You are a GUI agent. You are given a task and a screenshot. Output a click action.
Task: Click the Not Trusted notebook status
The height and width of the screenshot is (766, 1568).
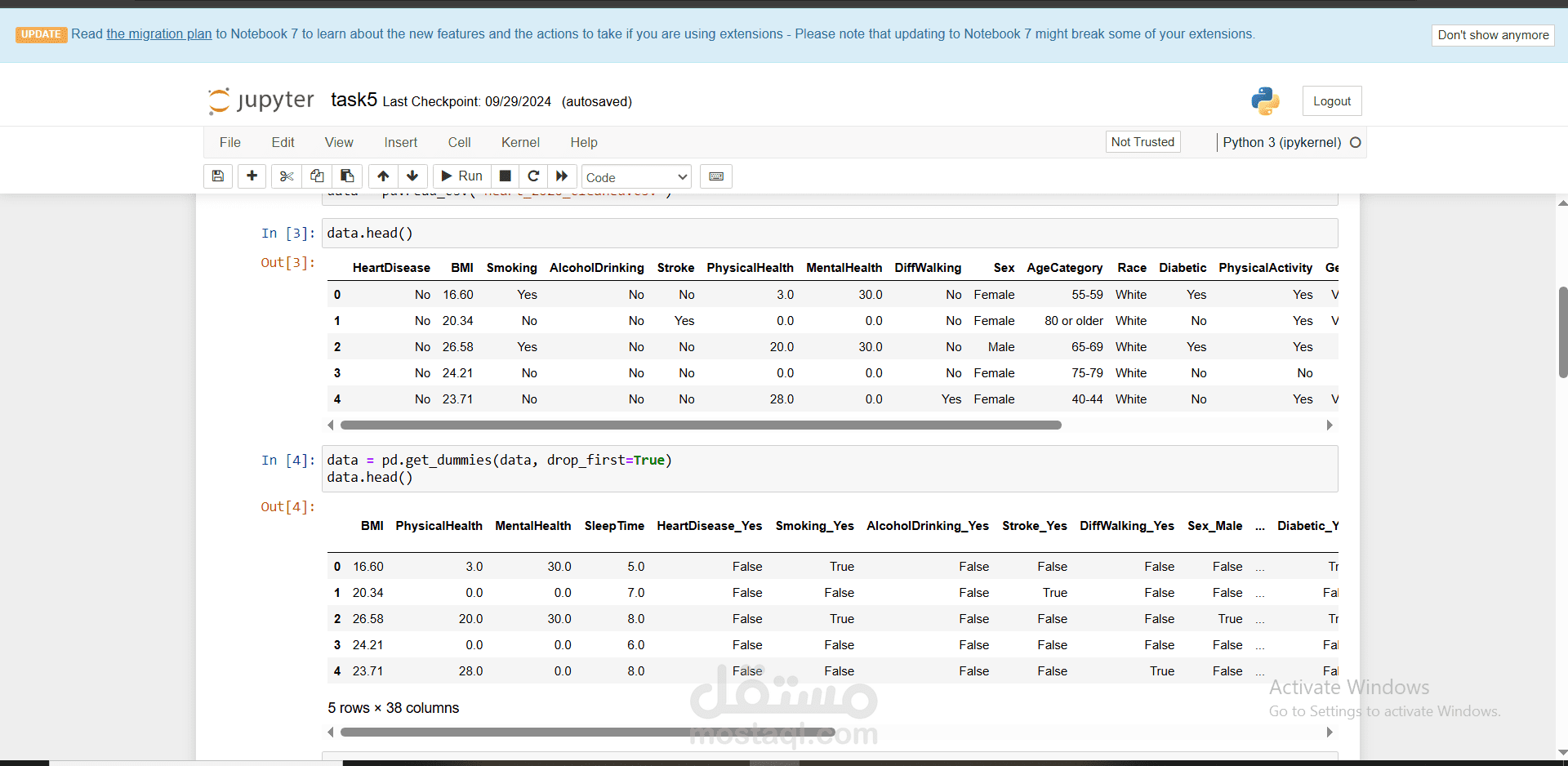1142,141
